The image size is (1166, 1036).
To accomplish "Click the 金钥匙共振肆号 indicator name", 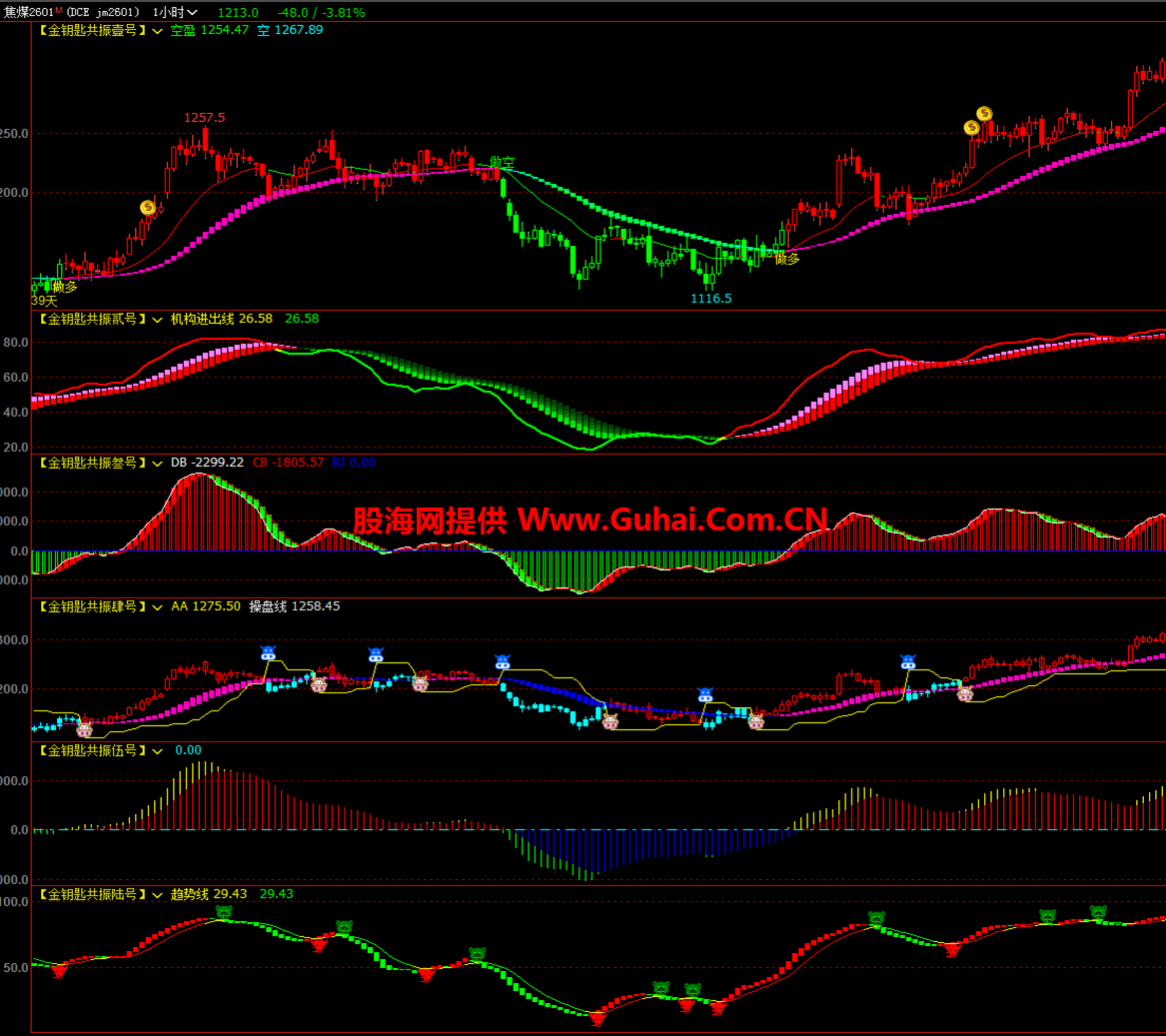I will pos(92,606).
